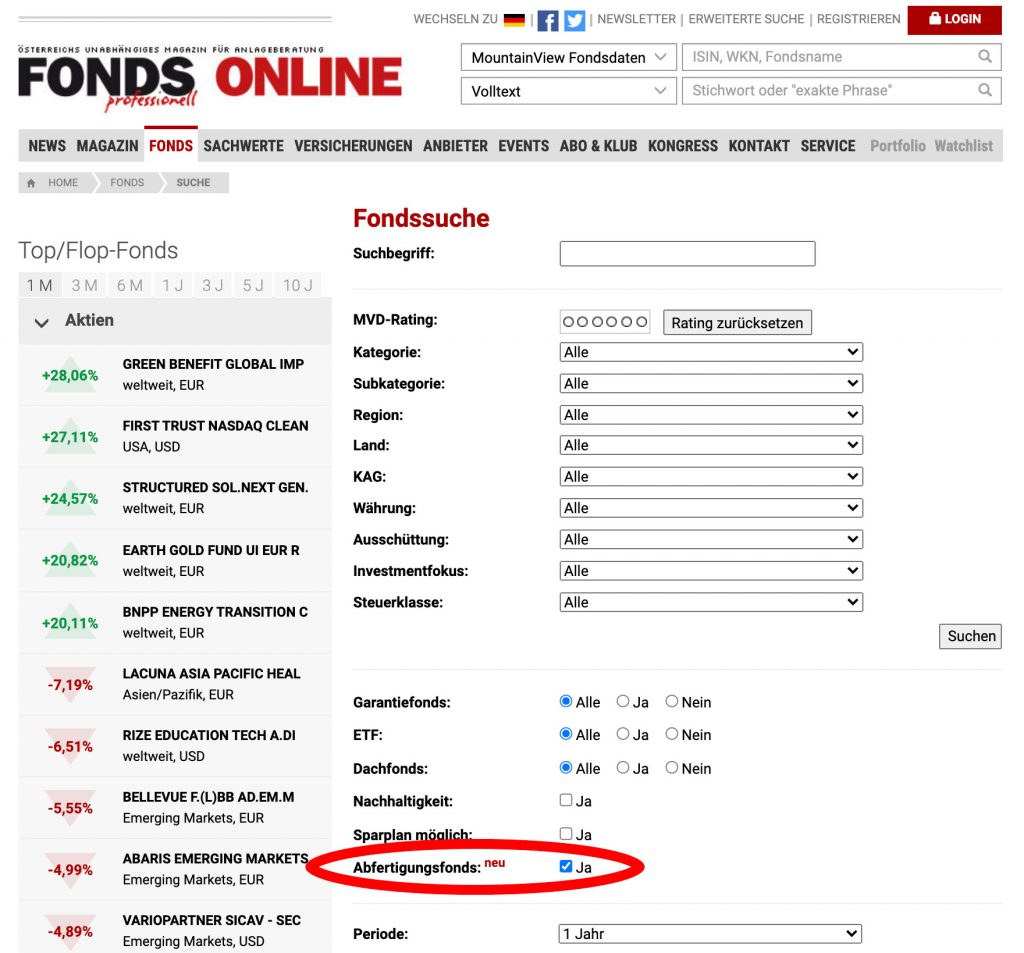Open the ERWEITERTE SUCHE link
1024x953 pixels.
tap(746, 20)
